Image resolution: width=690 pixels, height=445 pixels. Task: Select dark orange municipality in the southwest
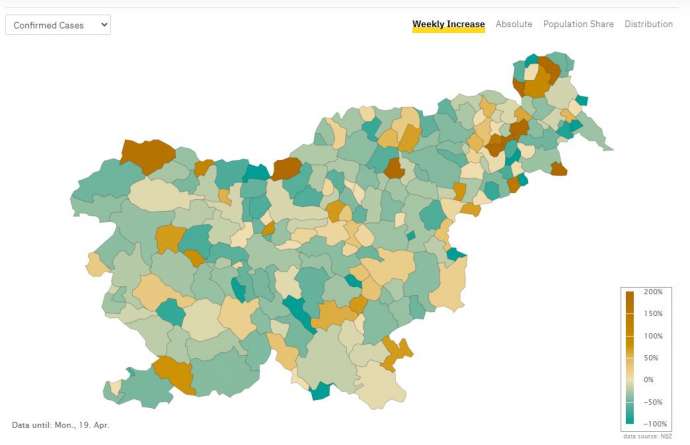click(173, 373)
